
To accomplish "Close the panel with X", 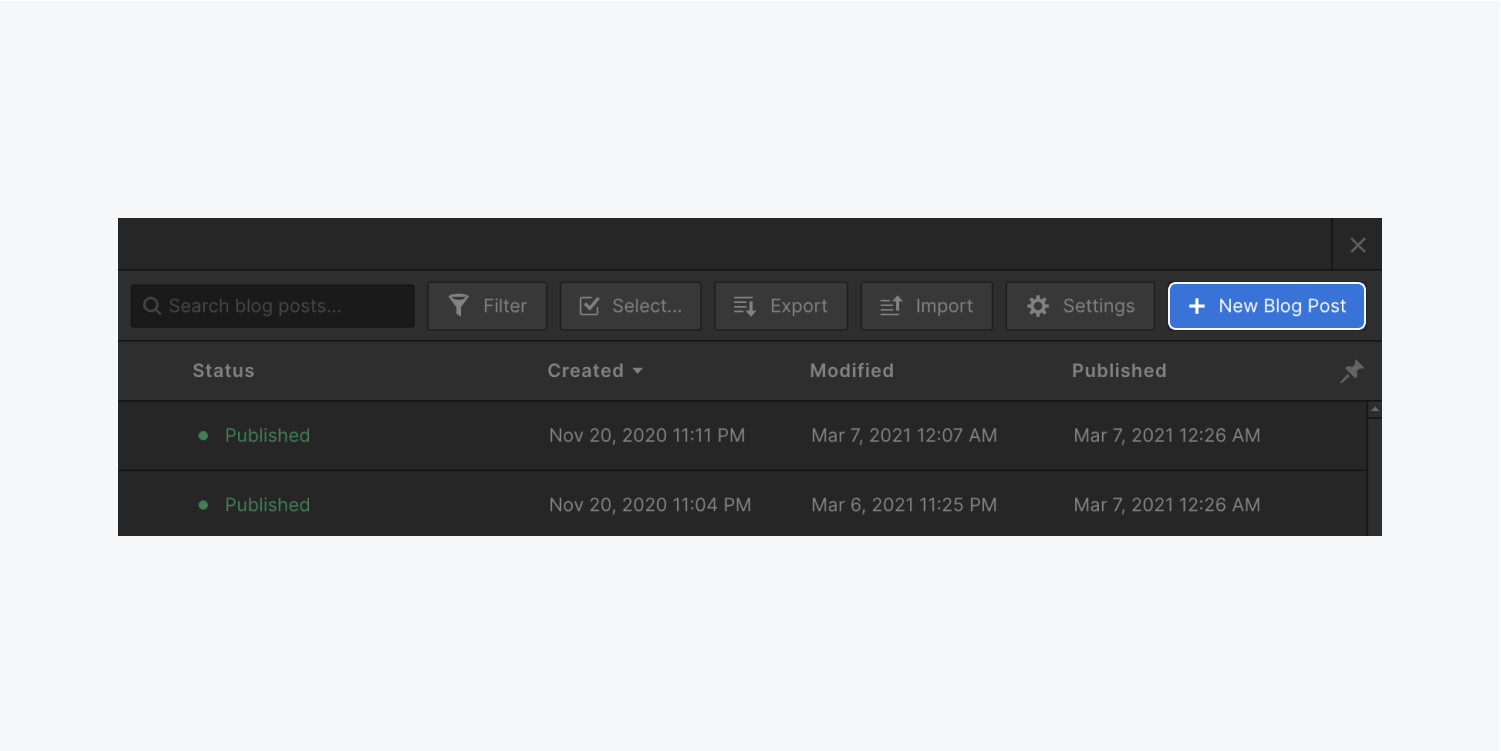I will (x=1357, y=245).
